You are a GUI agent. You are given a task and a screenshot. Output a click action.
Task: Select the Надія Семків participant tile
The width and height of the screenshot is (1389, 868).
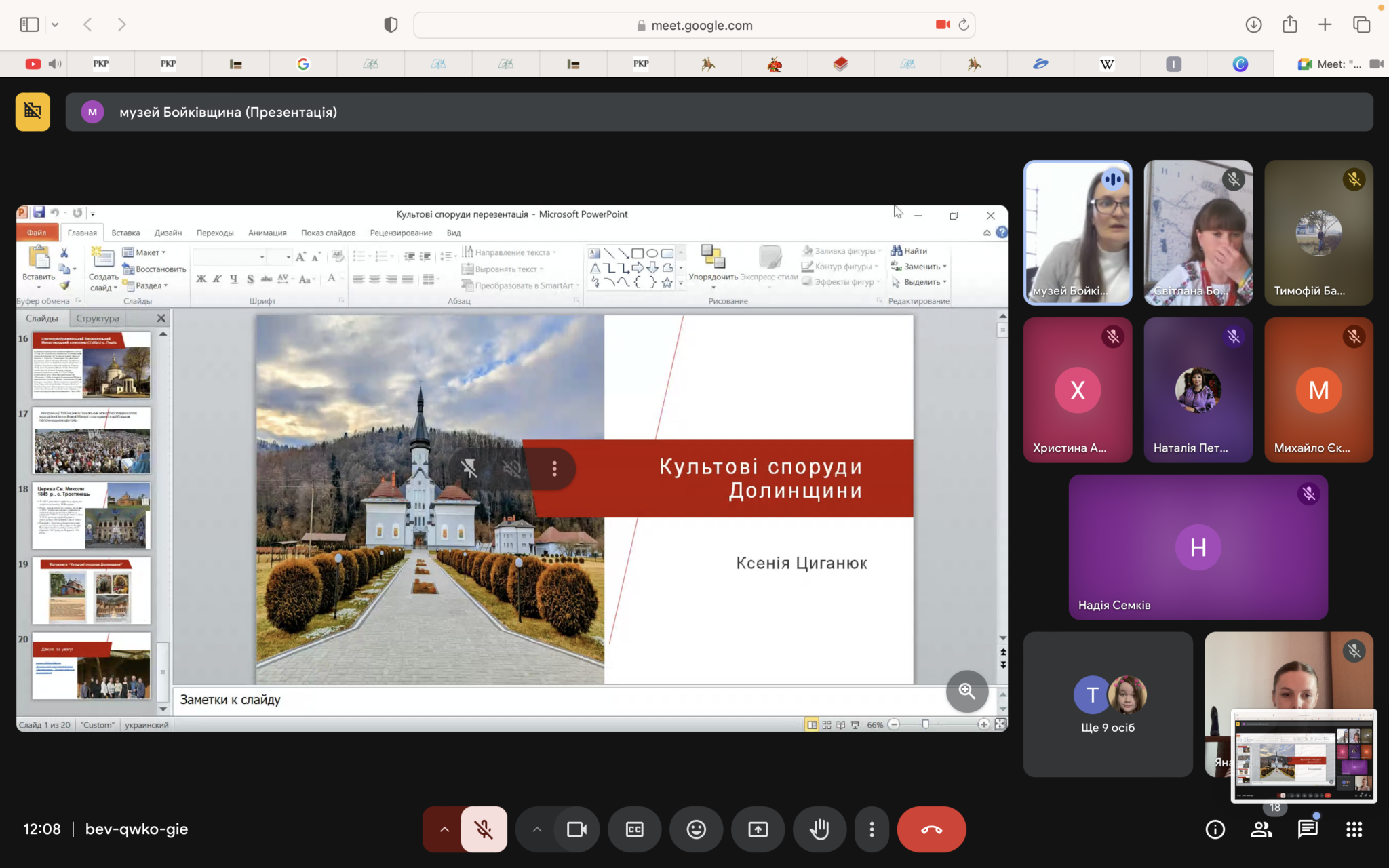click(x=1198, y=547)
